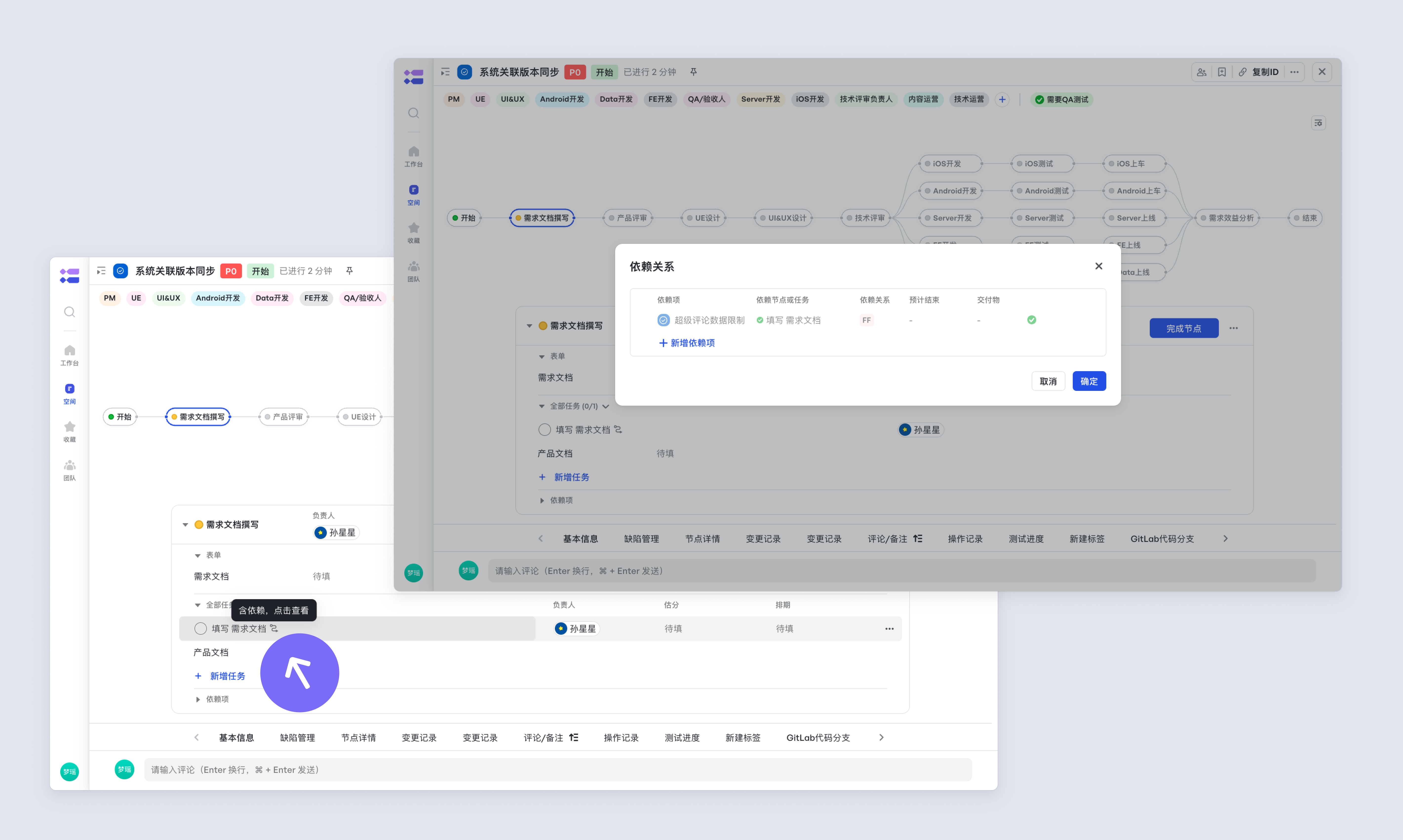This screenshot has height=840, width=1403.
Task: Select the 技术评审 node in the right window flowchart
Action: (x=866, y=218)
